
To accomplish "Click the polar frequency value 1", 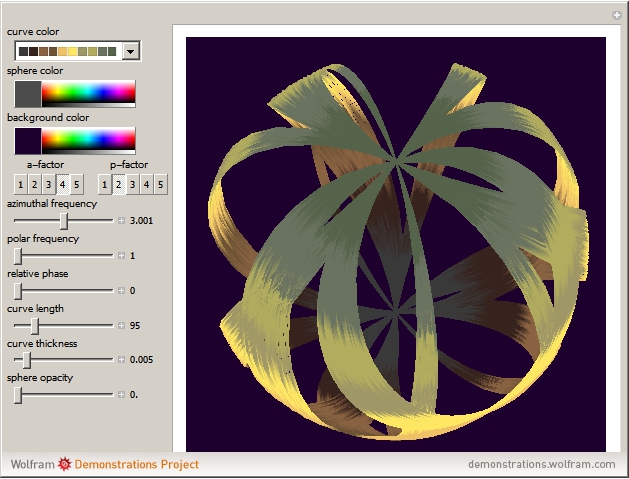I will (133, 256).
